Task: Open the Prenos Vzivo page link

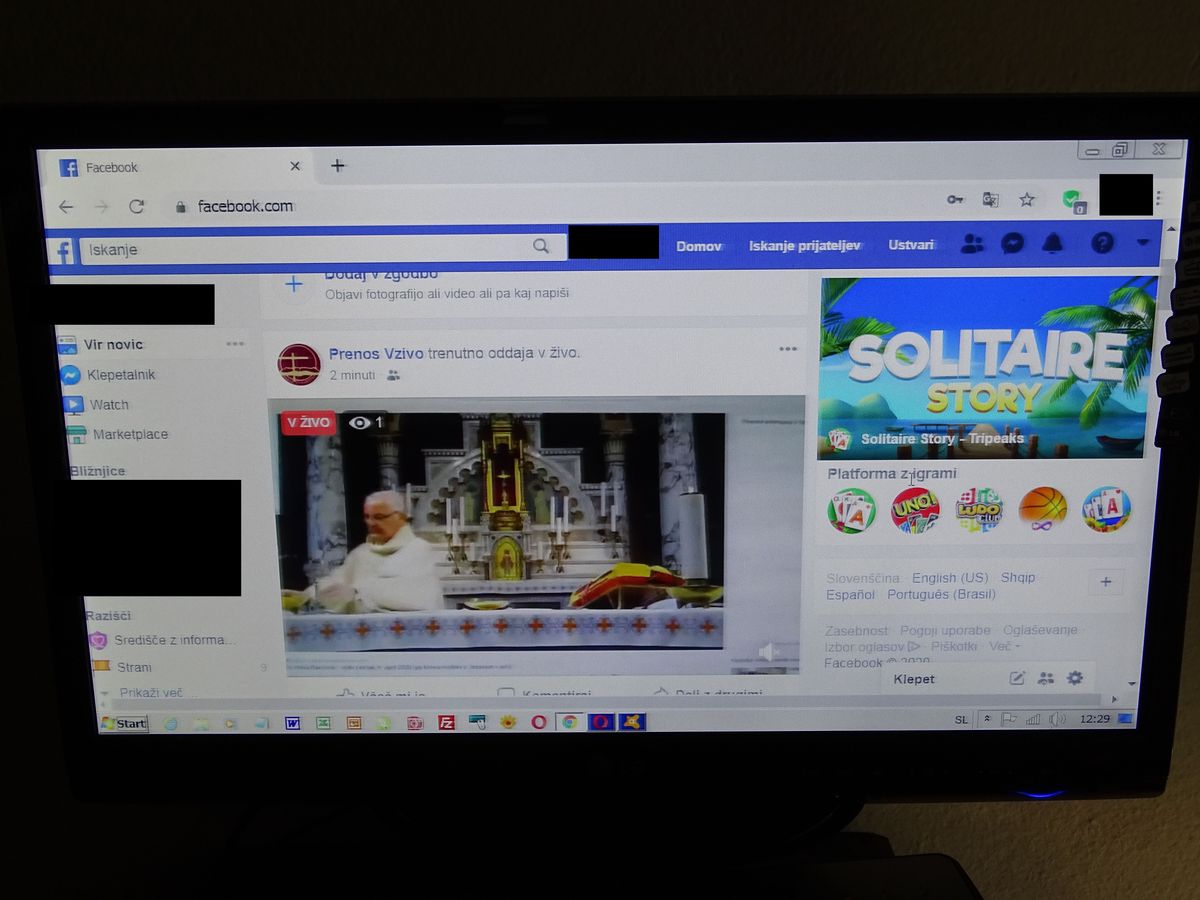Action: [x=376, y=353]
